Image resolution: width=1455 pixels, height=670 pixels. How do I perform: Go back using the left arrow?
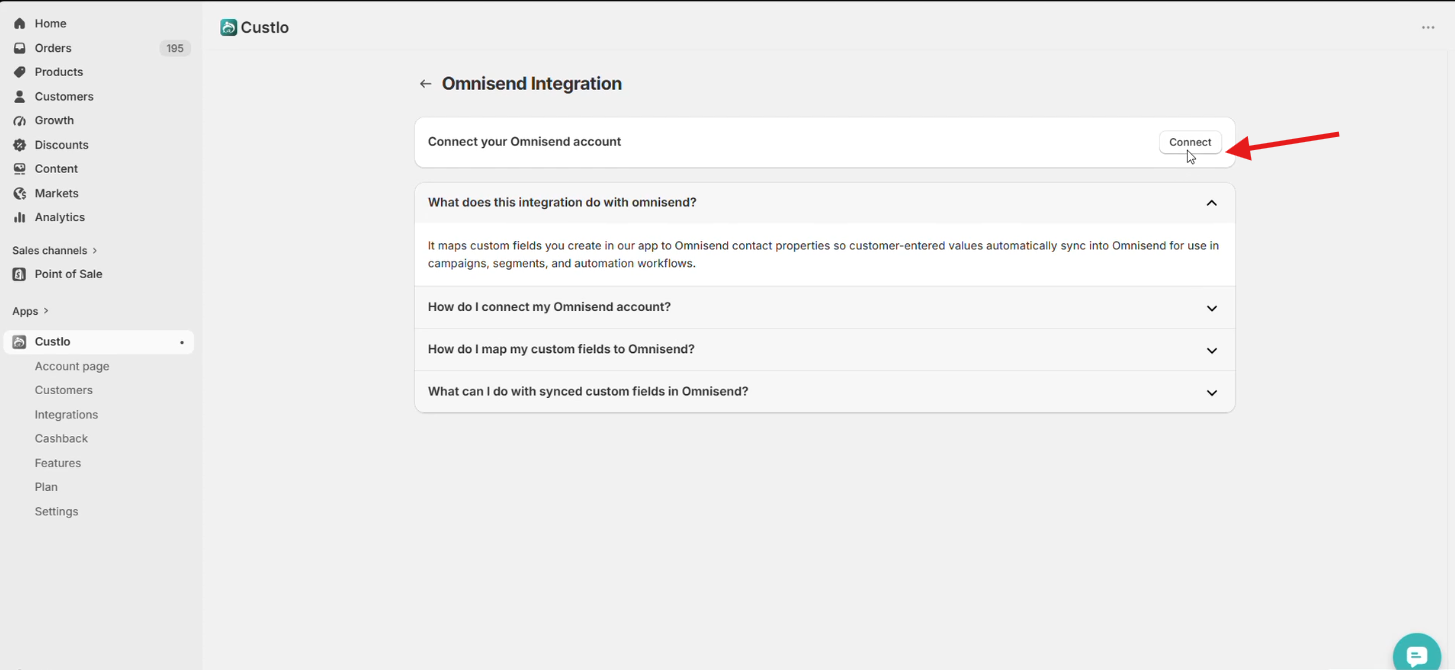tap(425, 84)
